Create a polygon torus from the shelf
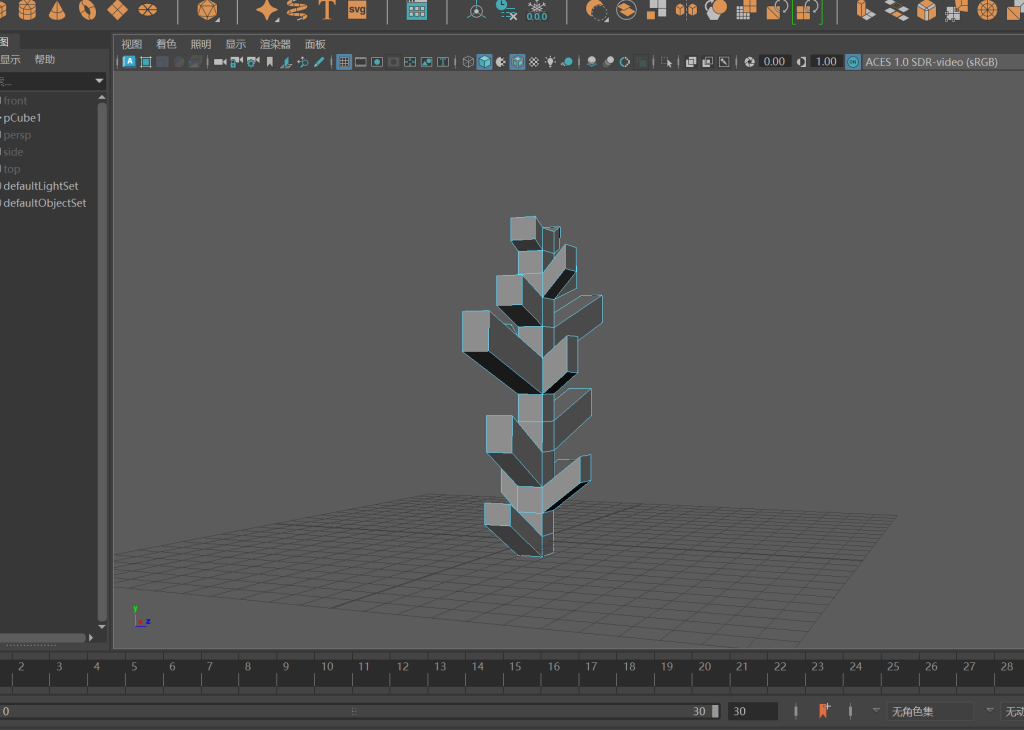This screenshot has width=1024, height=730. click(88, 10)
